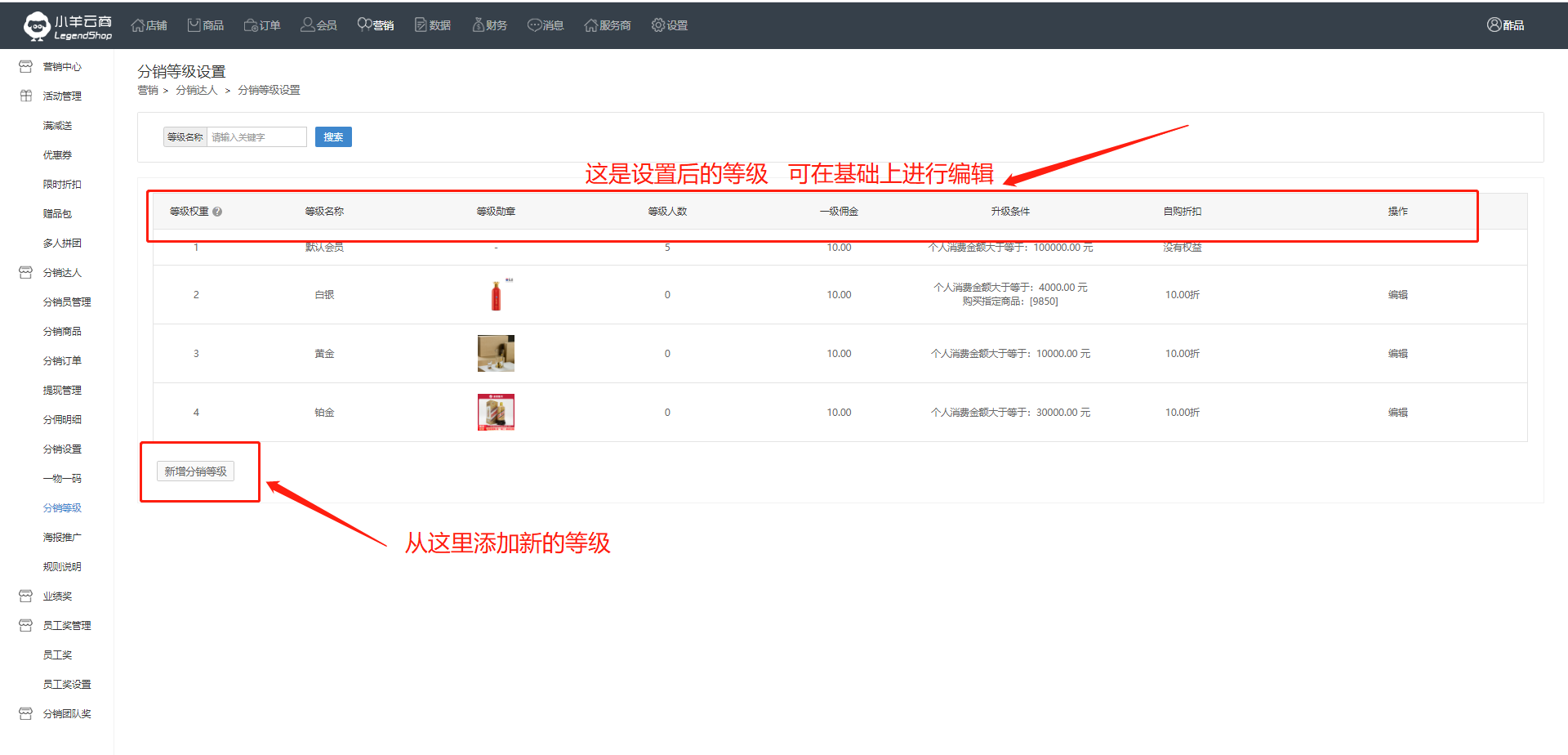The height and width of the screenshot is (755, 1568).
Task: Click the 黄金 level badge thumbnail
Action: (496, 354)
